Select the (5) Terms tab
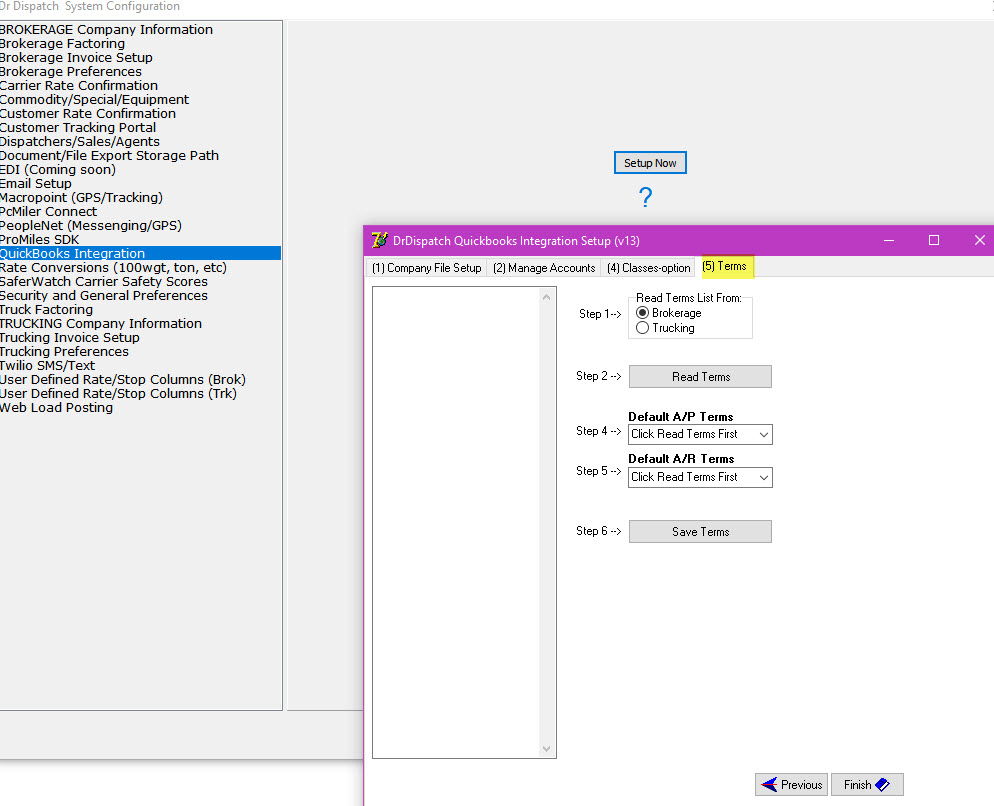The image size is (994, 806). 725,266
